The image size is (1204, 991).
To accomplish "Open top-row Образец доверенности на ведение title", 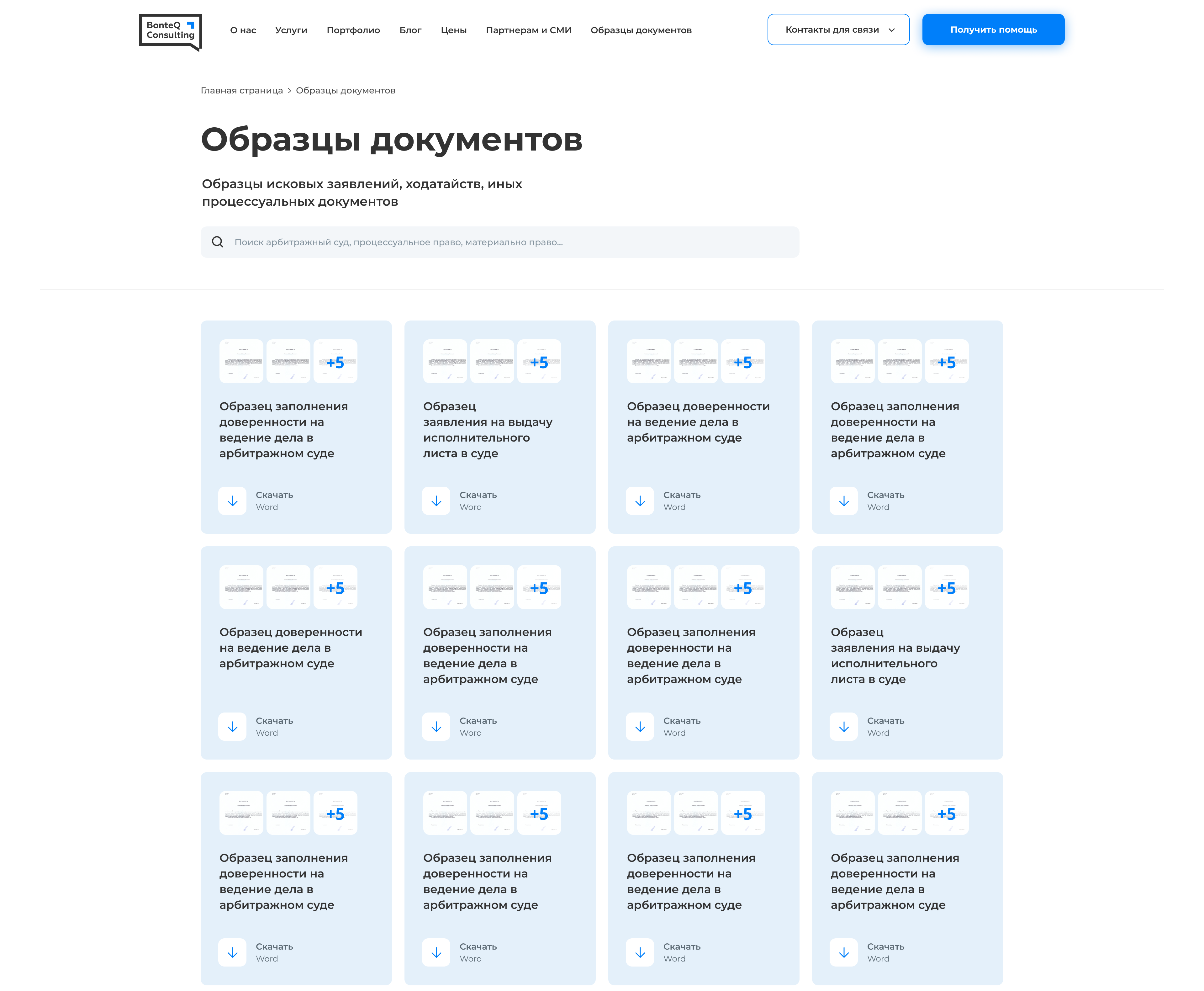I will 699,422.
